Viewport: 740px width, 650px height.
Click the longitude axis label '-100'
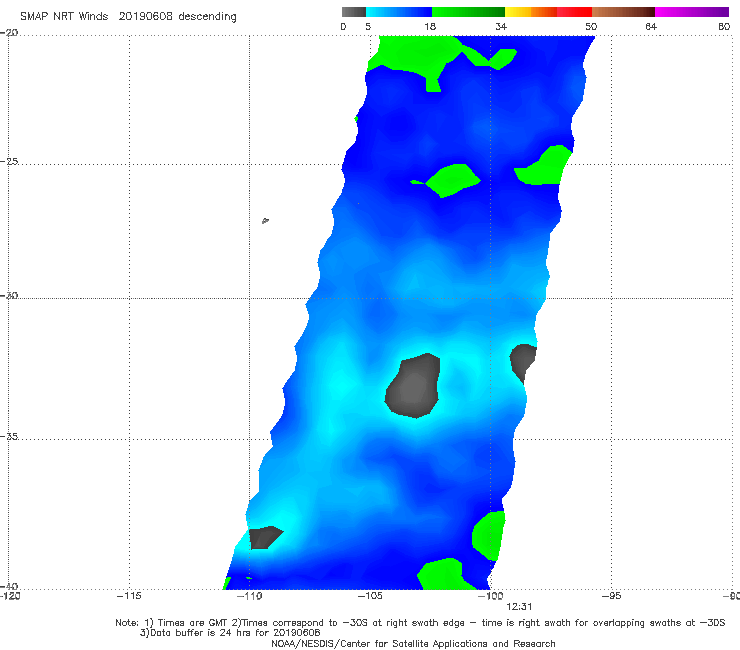[x=490, y=596]
